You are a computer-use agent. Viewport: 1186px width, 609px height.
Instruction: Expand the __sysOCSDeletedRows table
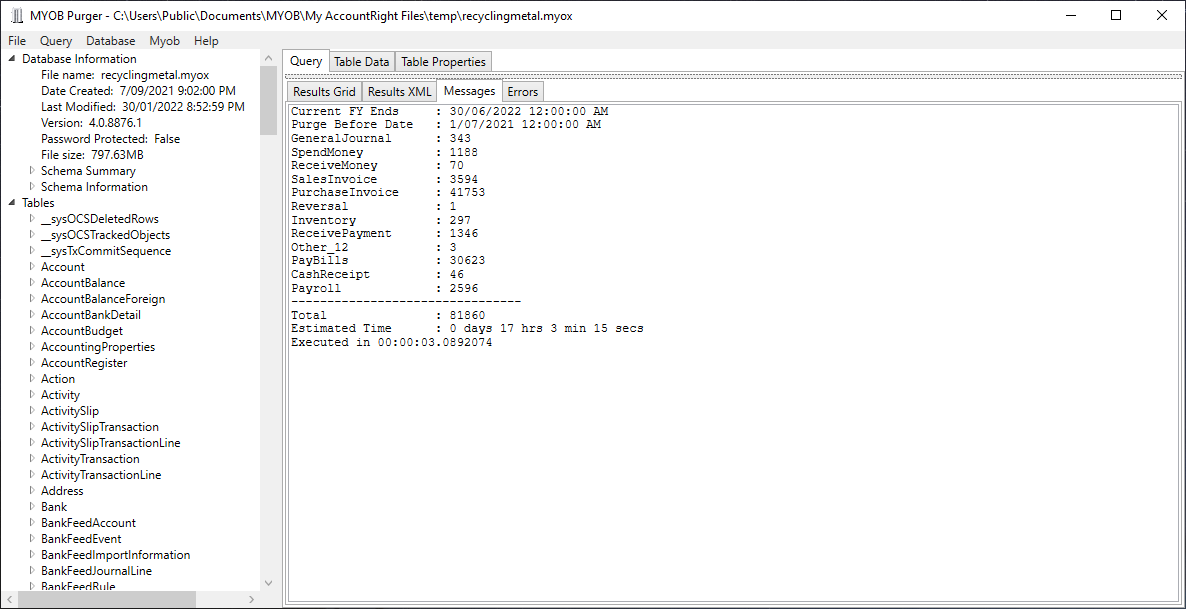click(32, 219)
